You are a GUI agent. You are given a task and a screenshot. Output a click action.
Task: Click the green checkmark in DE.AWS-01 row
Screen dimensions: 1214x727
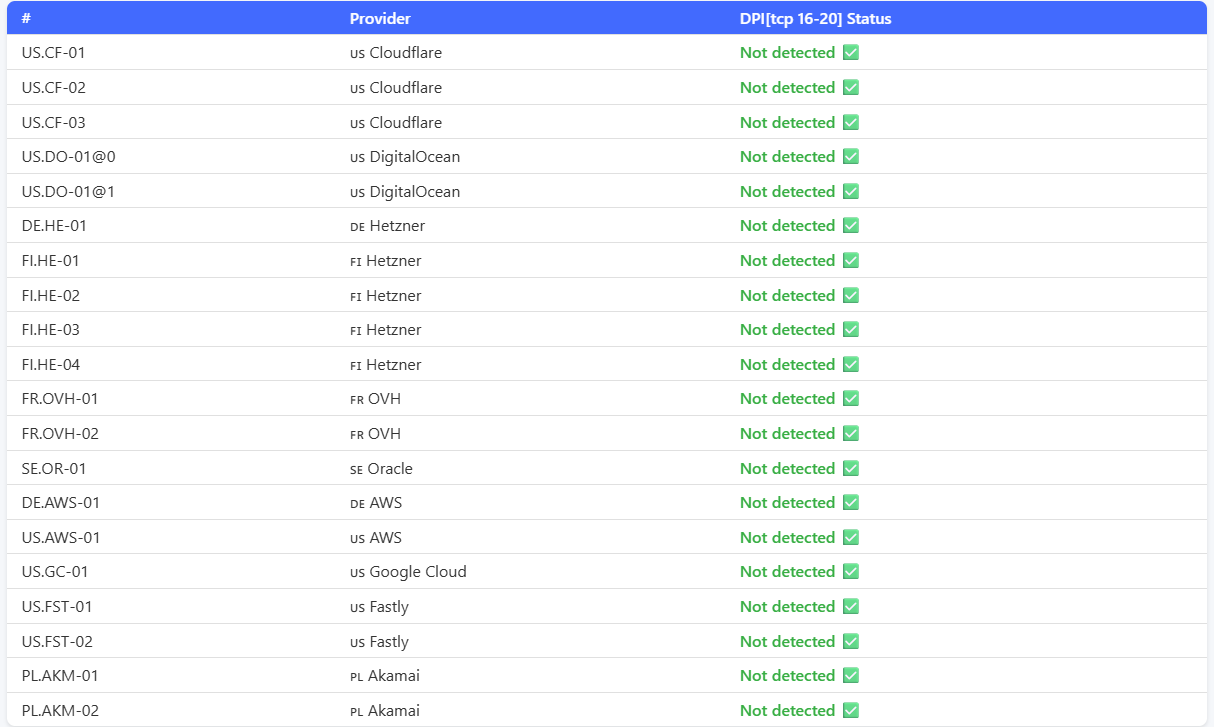(851, 503)
